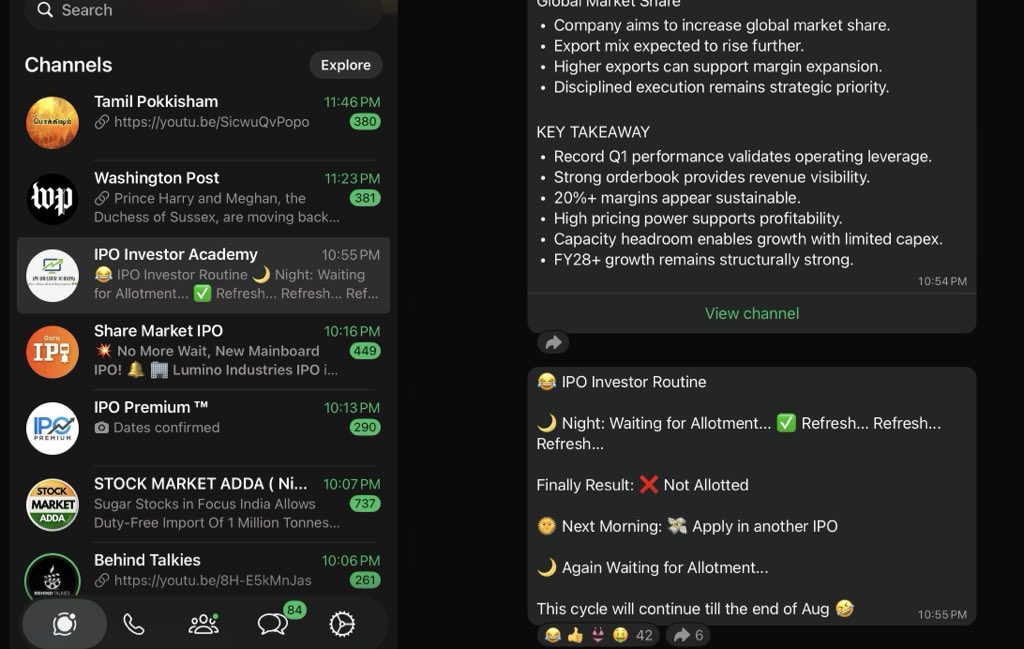Open Share Market IPO channel avatar

click(52, 351)
